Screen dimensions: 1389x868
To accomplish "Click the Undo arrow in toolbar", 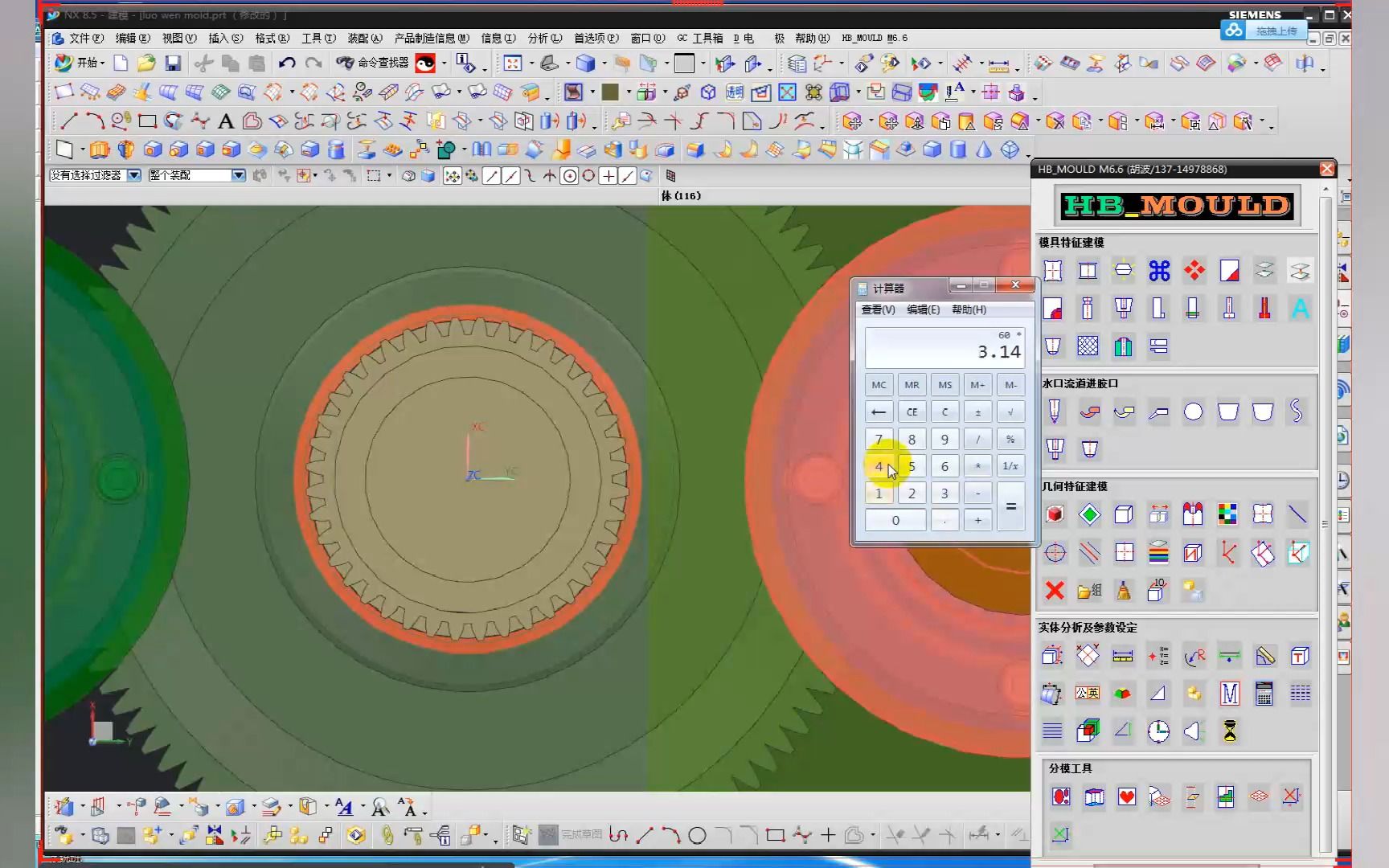I will pyautogui.click(x=287, y=63).
